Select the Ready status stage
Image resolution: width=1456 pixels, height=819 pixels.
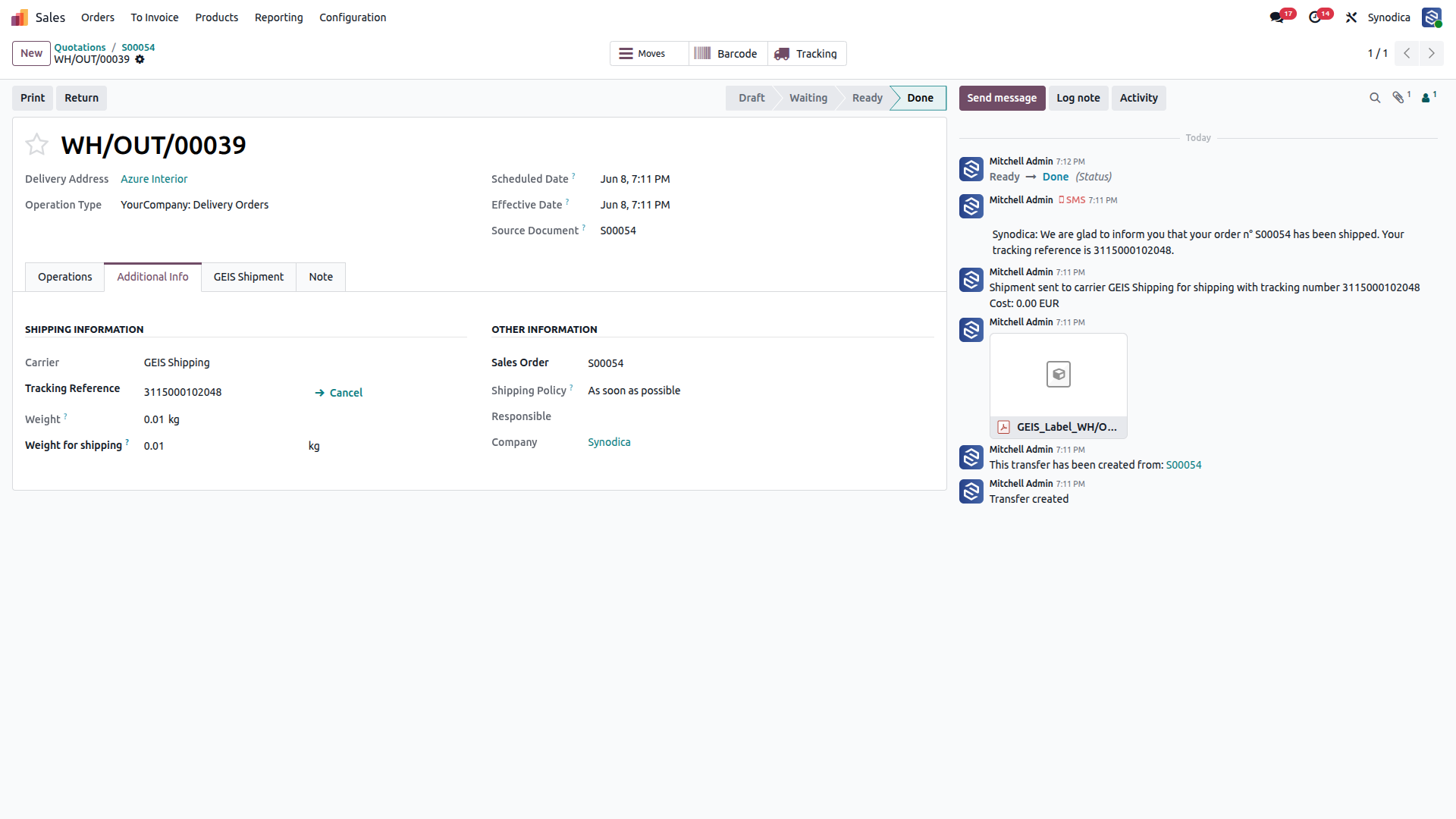[x=867, y=98]
